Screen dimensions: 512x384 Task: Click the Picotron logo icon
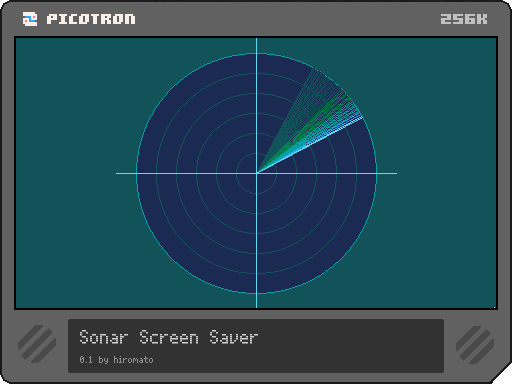pos(30,19)
